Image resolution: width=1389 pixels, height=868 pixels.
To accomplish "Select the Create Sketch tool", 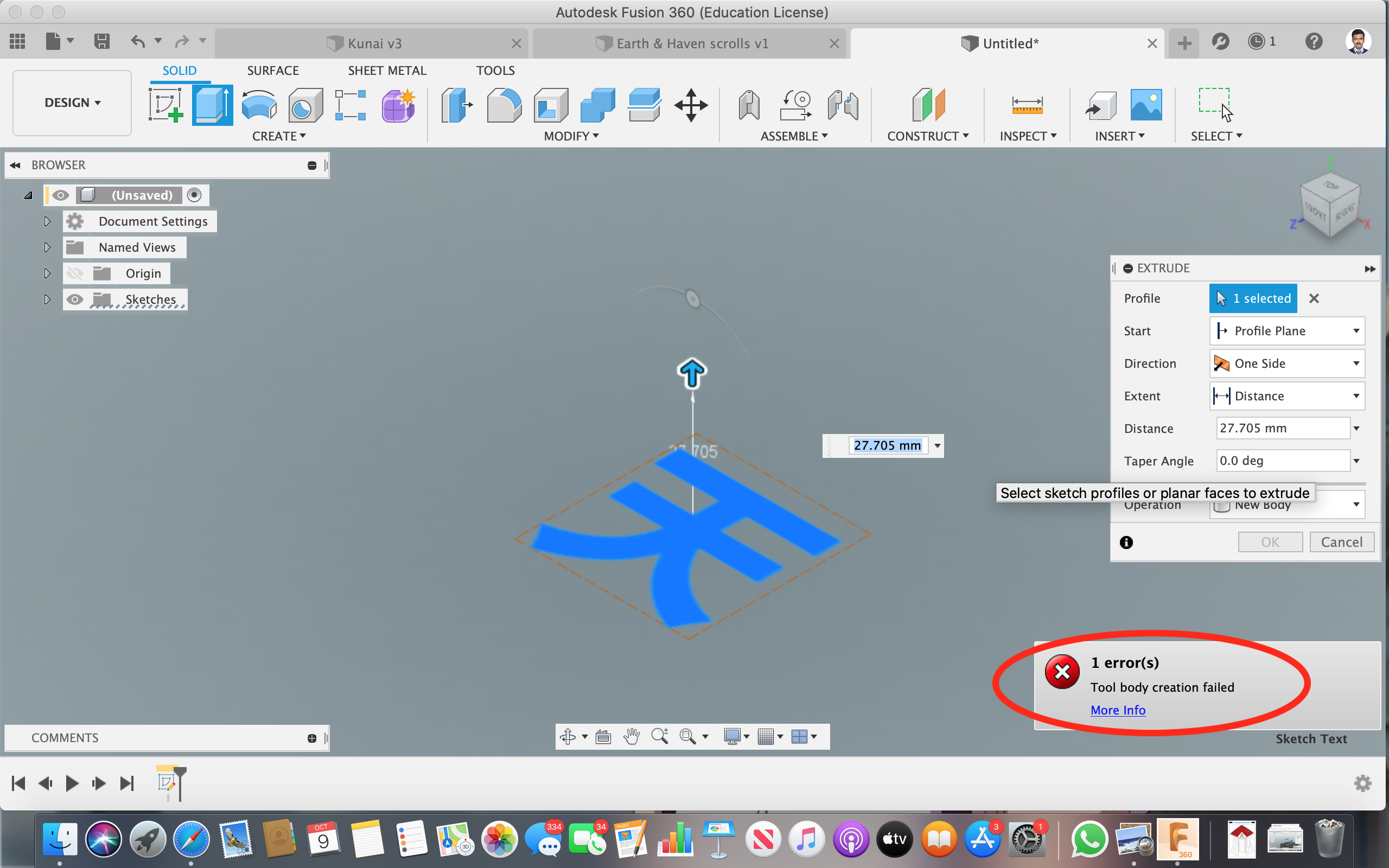I will 165,105.
